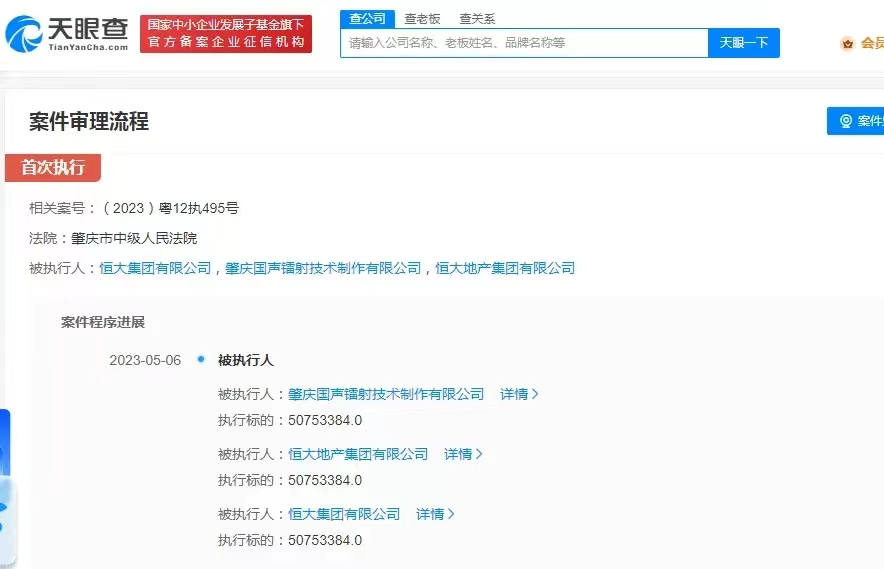Click the case number （2023）粤12执495号
The height and width of the screenshot is (569, 884).
(169, 208)
